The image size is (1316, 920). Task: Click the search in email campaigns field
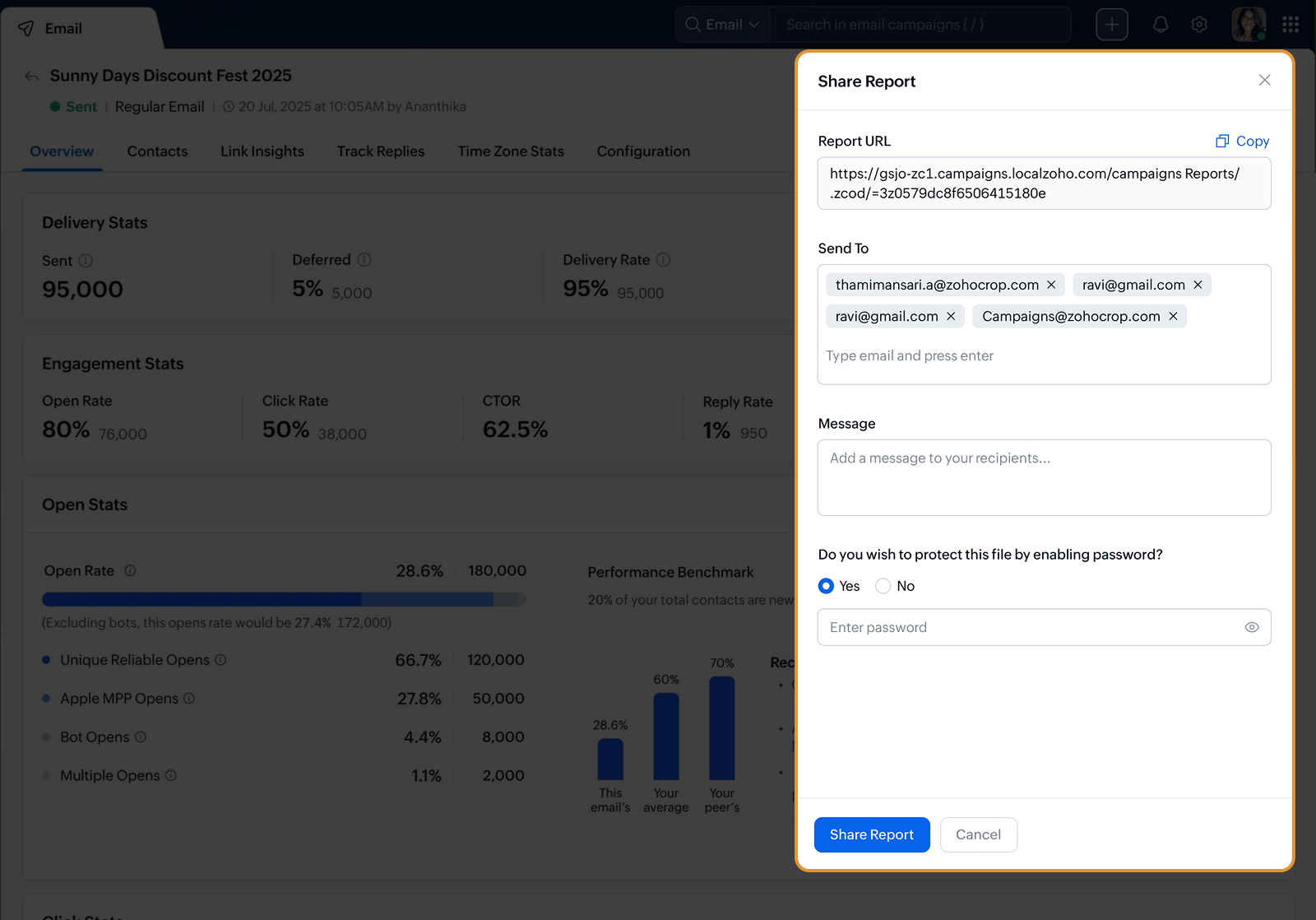[x=921, y=25]
